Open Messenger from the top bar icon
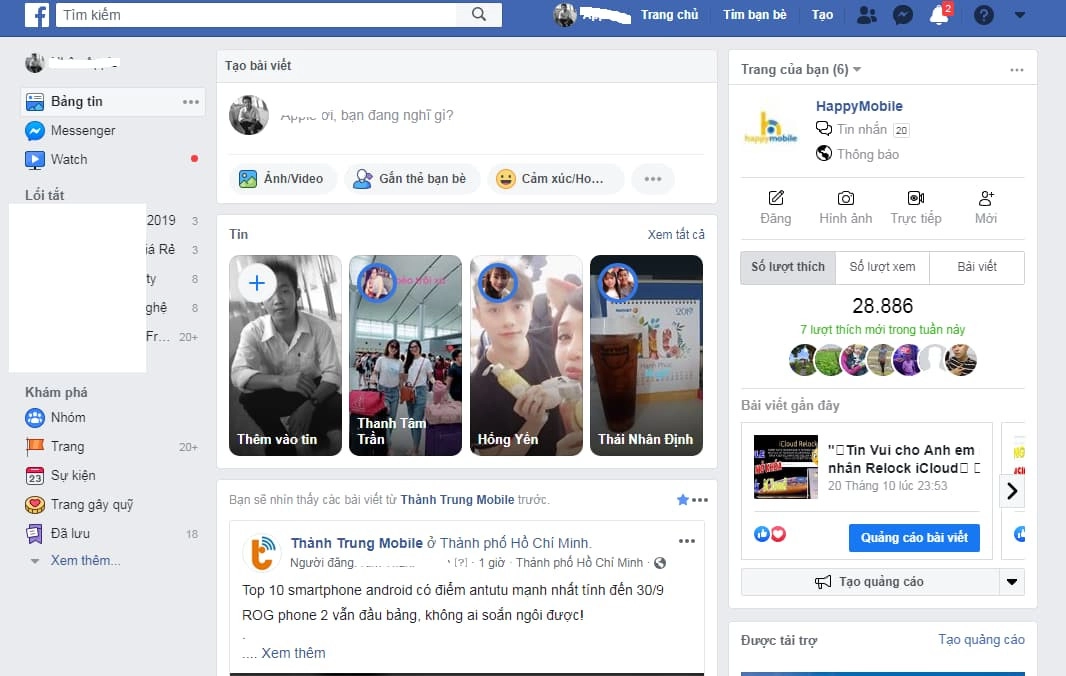This screenshot has width=1066, height=676. [902, 14]
